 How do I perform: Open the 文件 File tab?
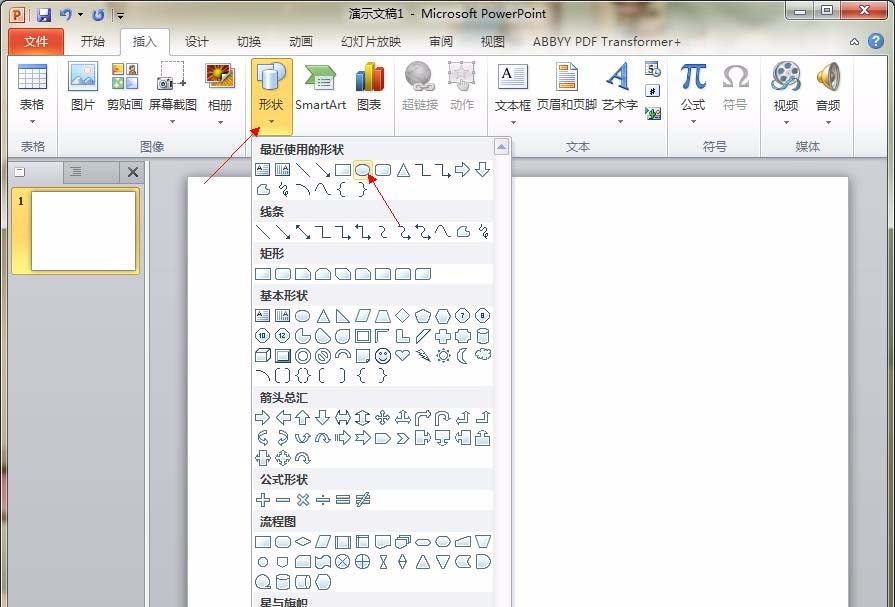(36, 42)
